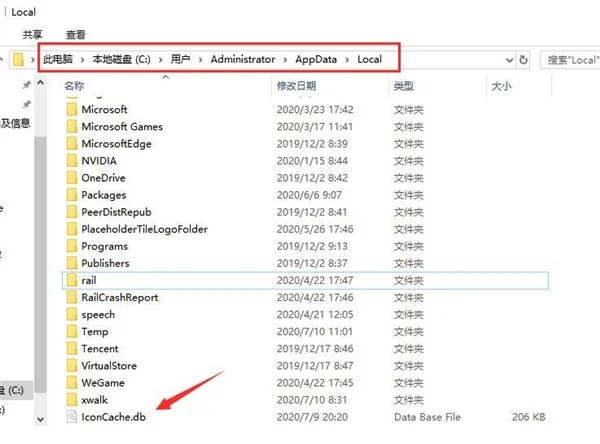This screenshot has height=444, width=600.
Task: Click the Data Base File type
Action: [x=427, y=417]
